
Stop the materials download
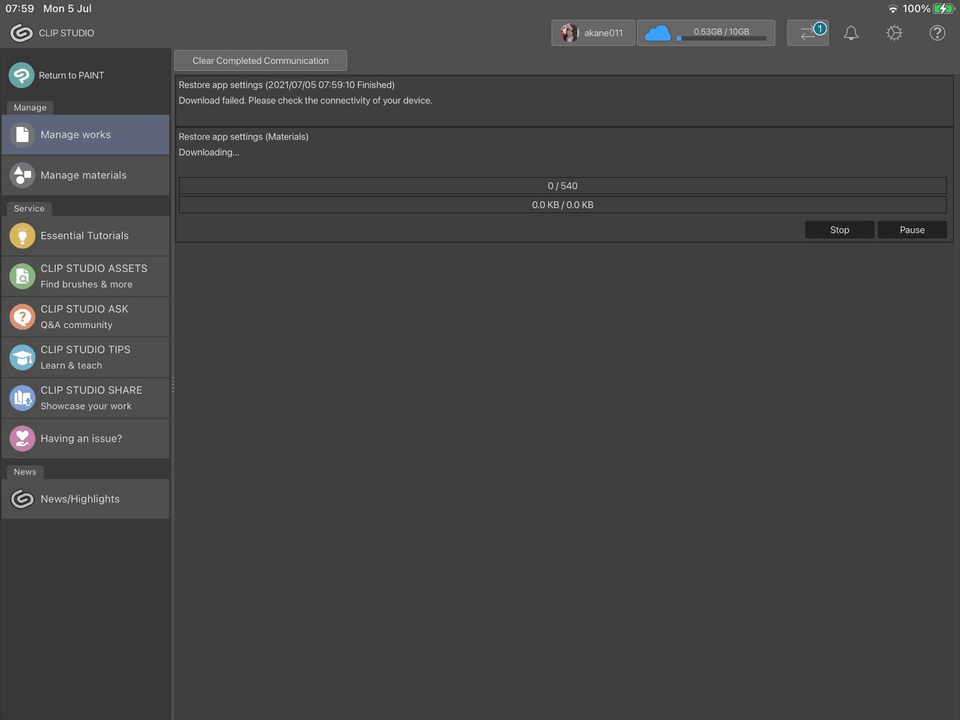point(839,230)
